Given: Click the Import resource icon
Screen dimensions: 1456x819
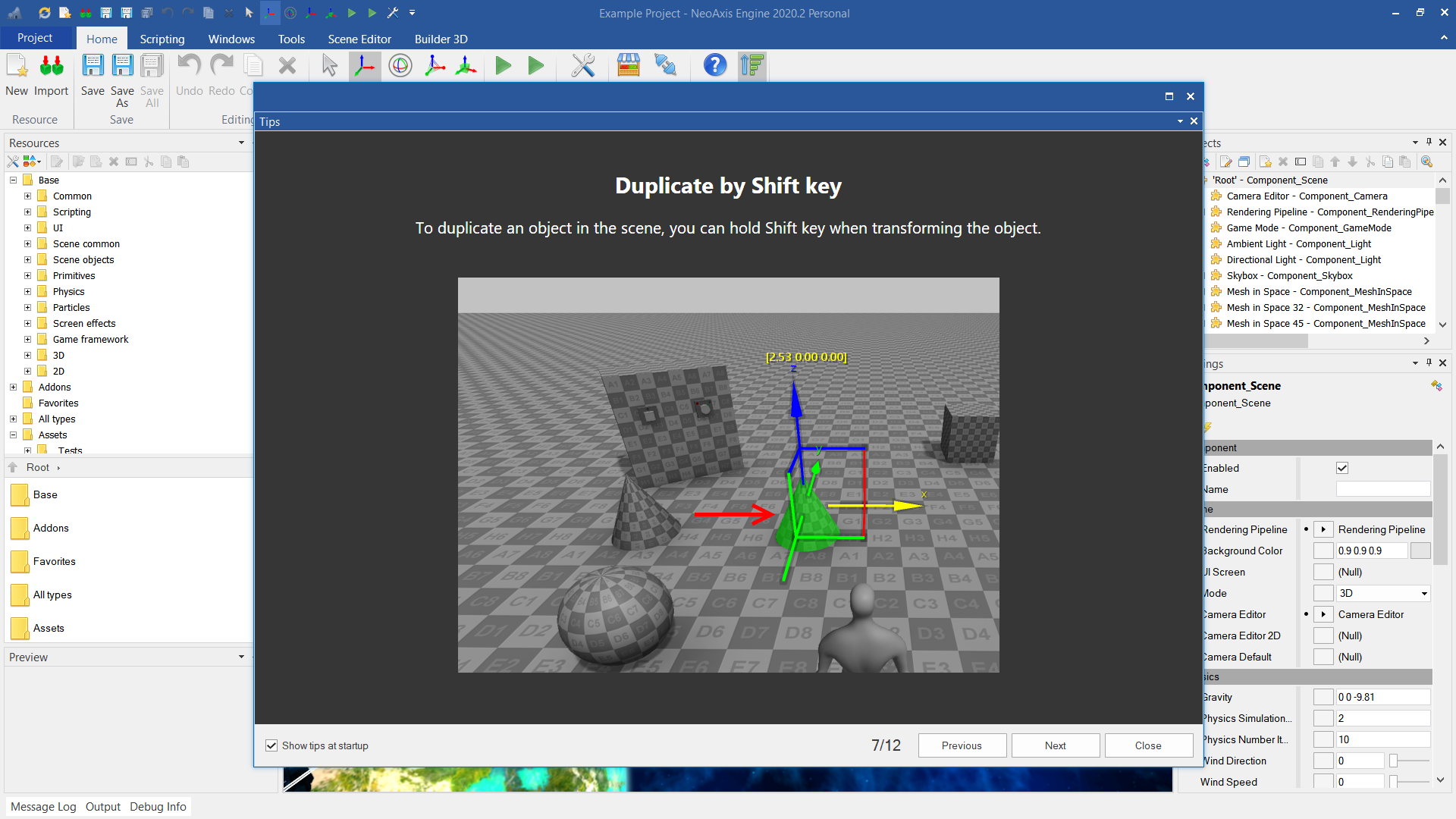Looking at the screenshot, I should (x=51, y=67).
